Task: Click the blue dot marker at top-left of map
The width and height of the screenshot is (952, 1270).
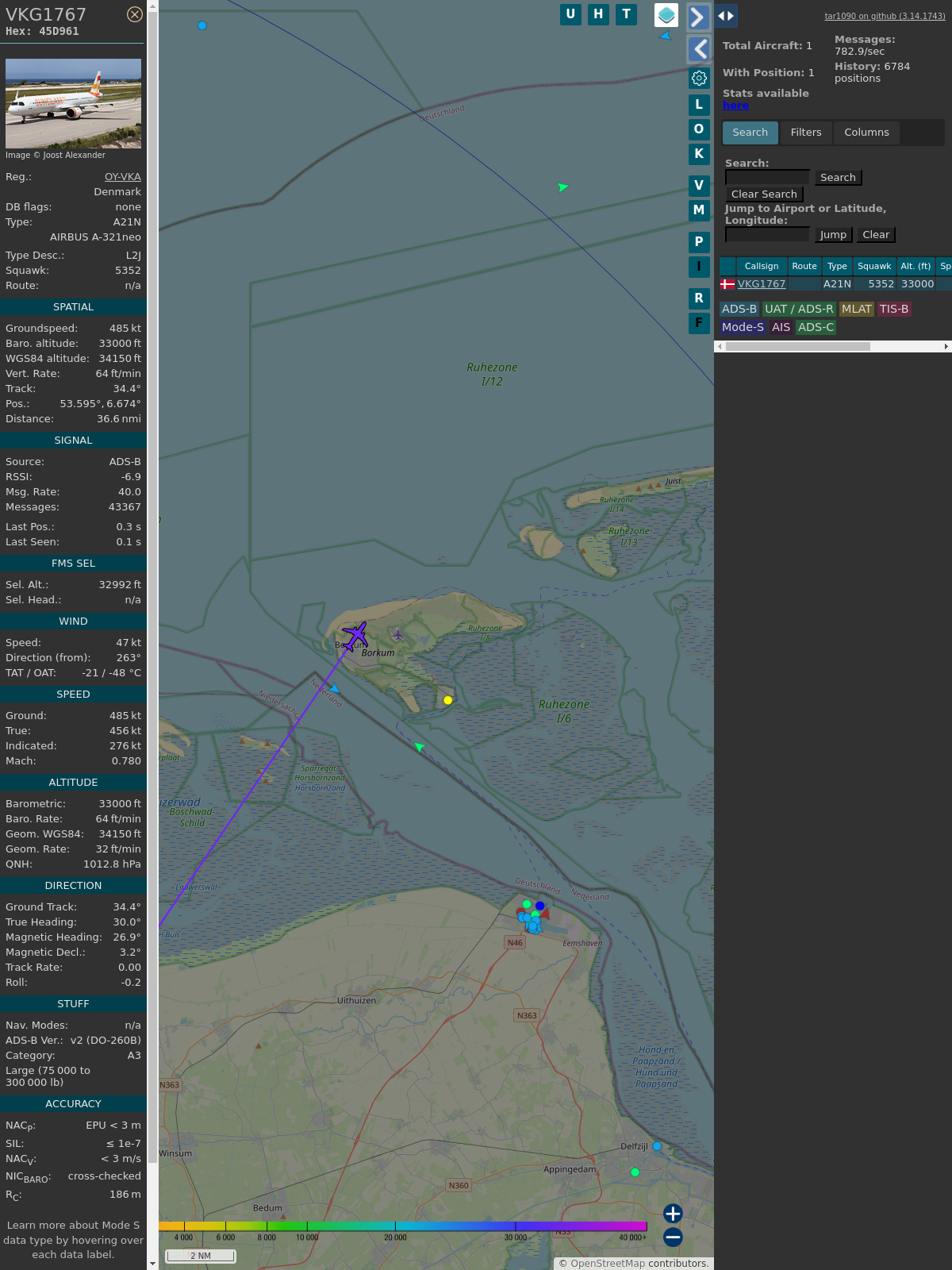Action: pos(202,25)
